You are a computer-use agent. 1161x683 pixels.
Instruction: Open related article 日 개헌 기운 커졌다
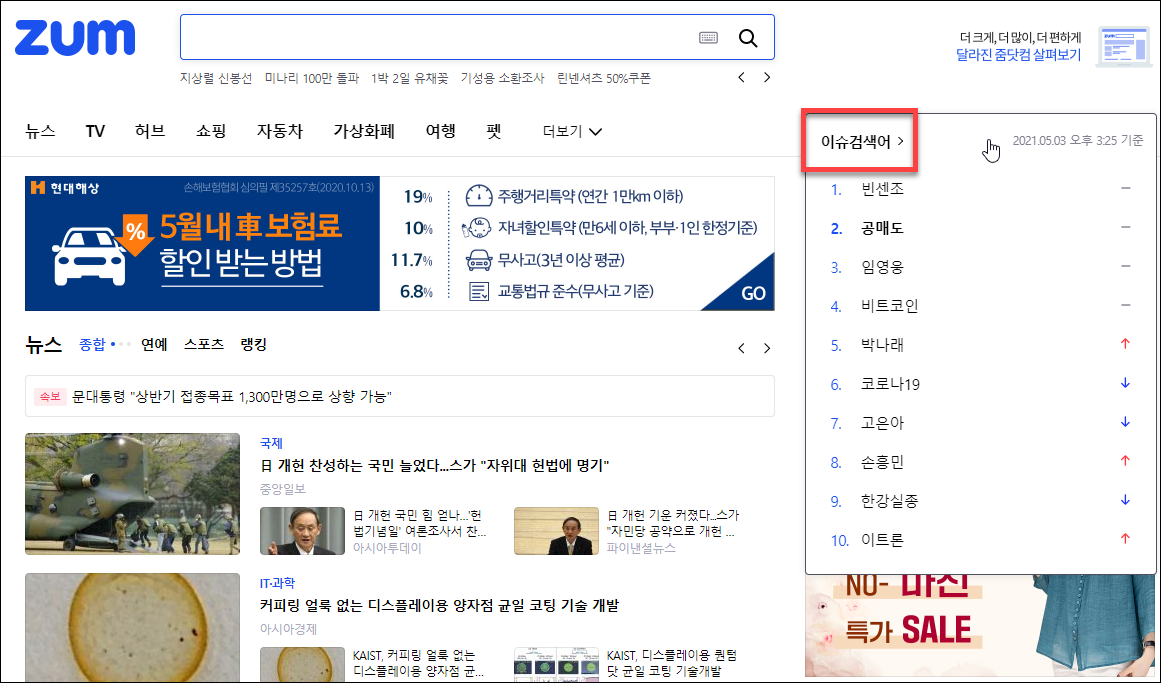pos(672,523)
